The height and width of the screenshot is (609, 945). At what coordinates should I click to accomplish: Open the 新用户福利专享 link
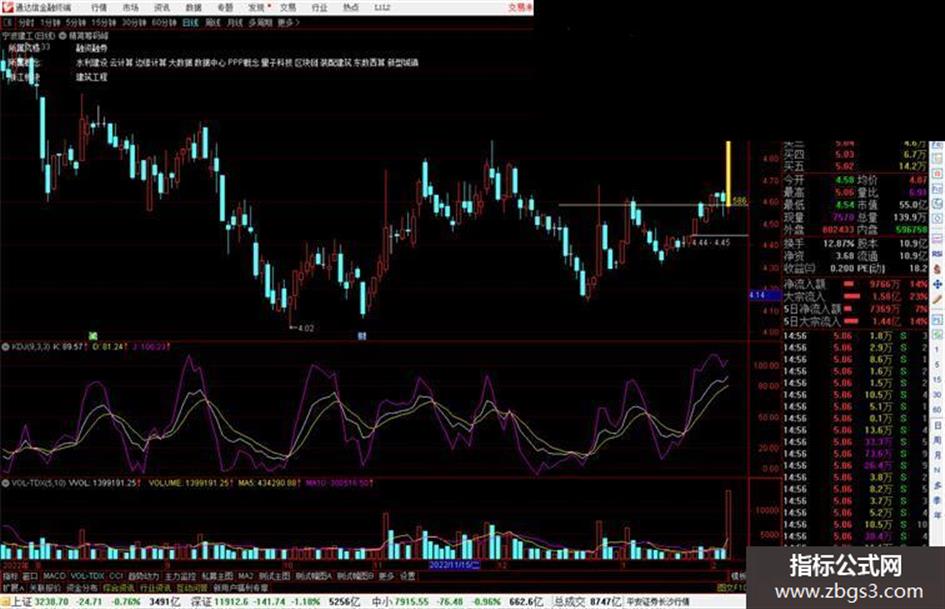[241, 587]
